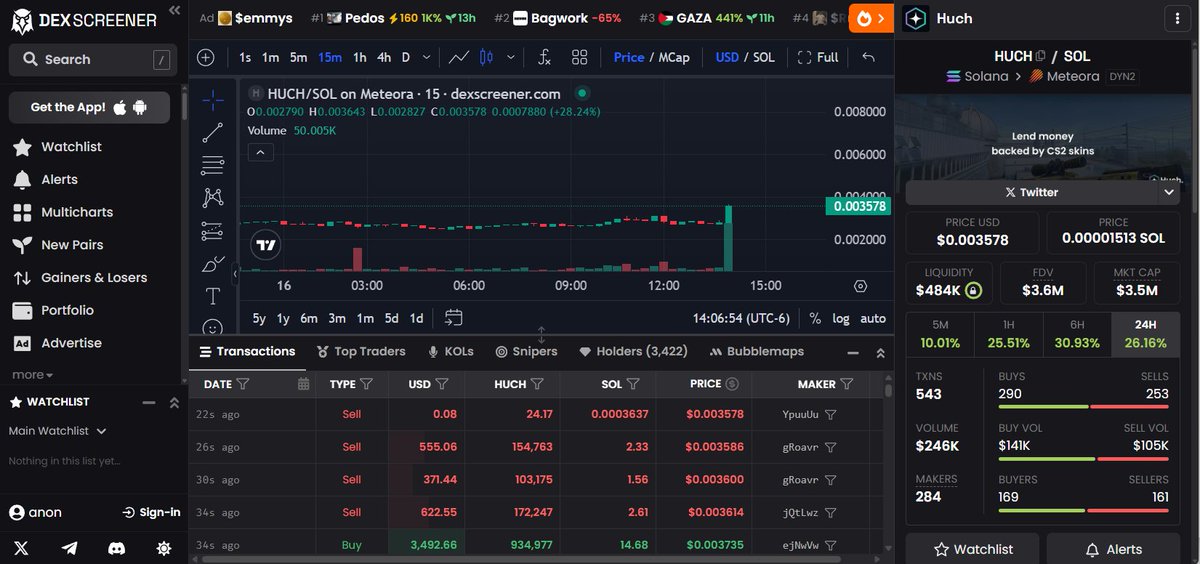Toggle Price chart mode
This screenshot has height=564, width=1200.
[629, 57]
